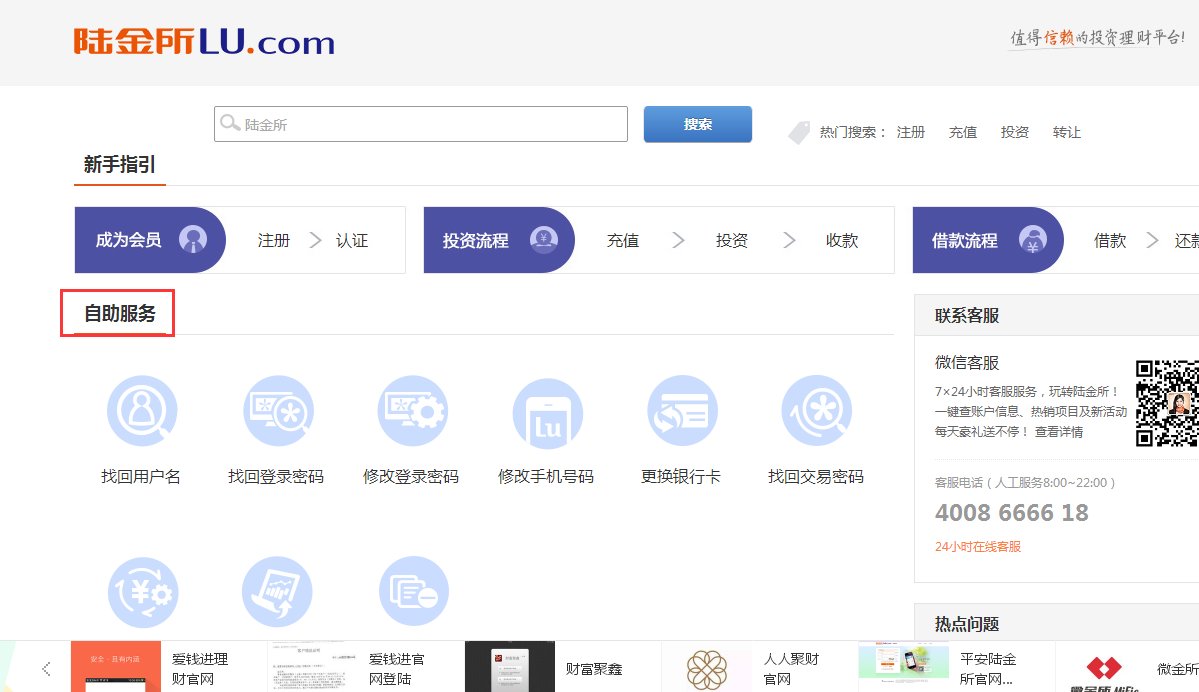Click the 修改登录密码 change-password icon
Viewport: 1199px width, 692px height.
413,410
